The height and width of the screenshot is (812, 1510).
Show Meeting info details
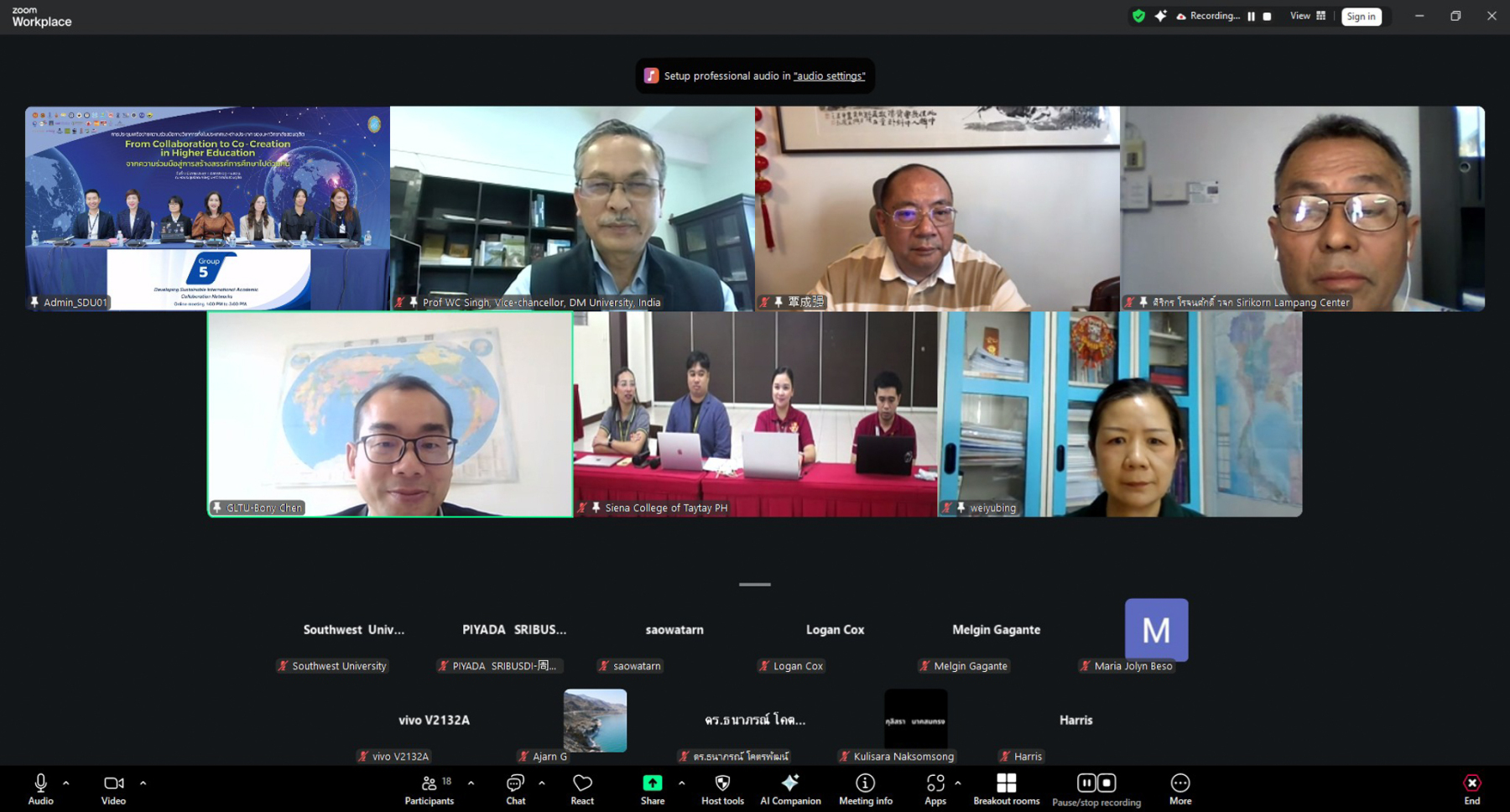[865, 789]
